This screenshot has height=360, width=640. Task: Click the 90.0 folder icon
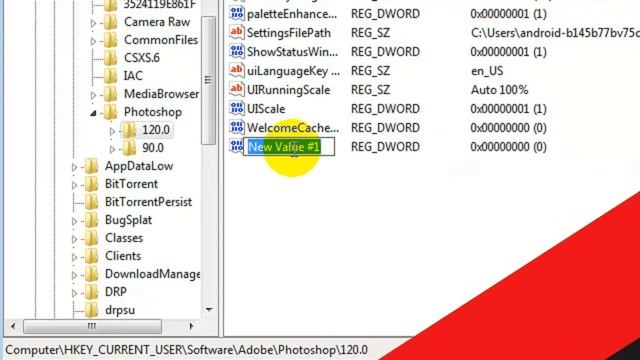click(129, 148)
